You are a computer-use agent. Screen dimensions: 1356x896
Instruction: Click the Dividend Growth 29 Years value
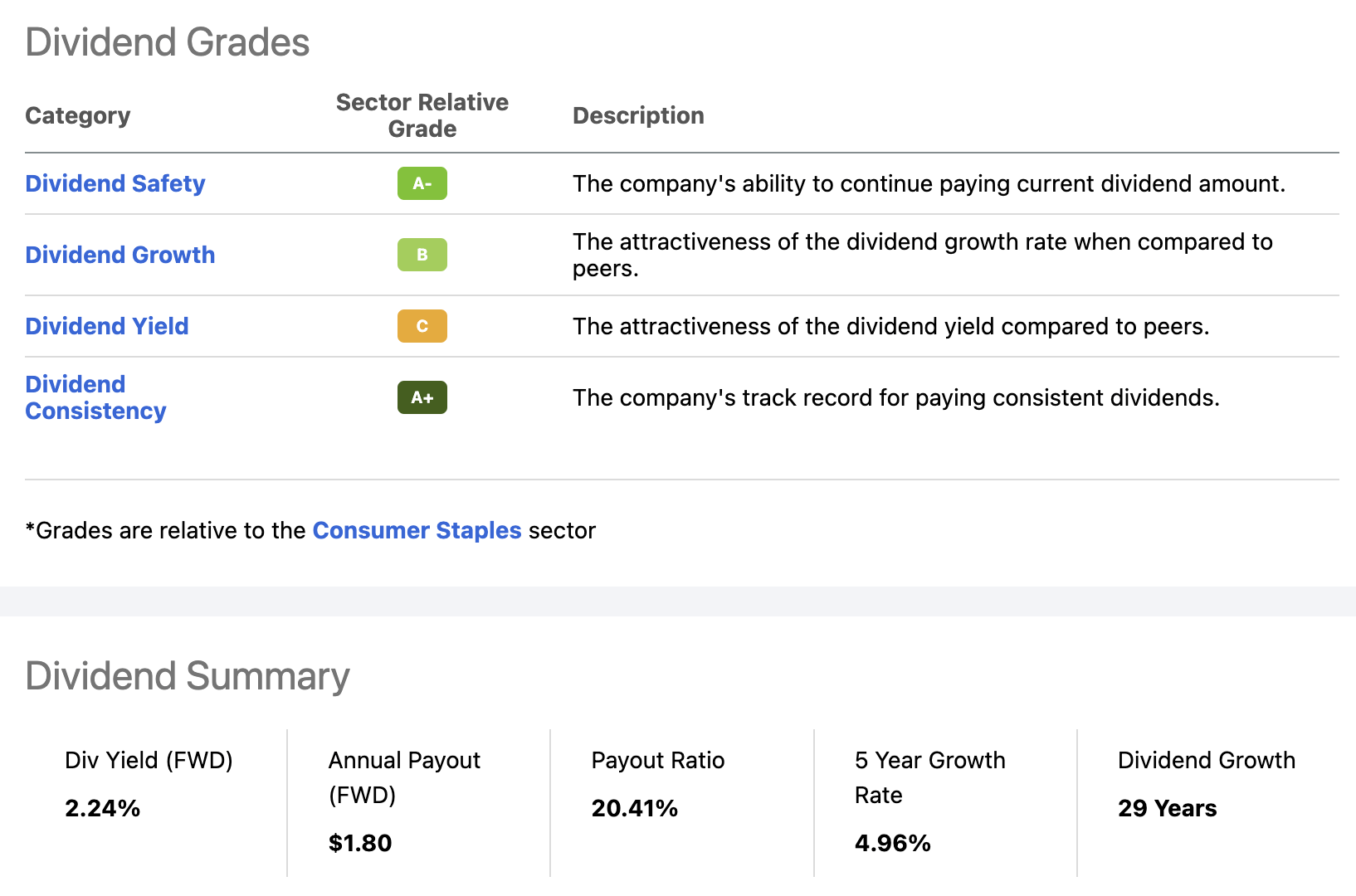coord(1167,808)
